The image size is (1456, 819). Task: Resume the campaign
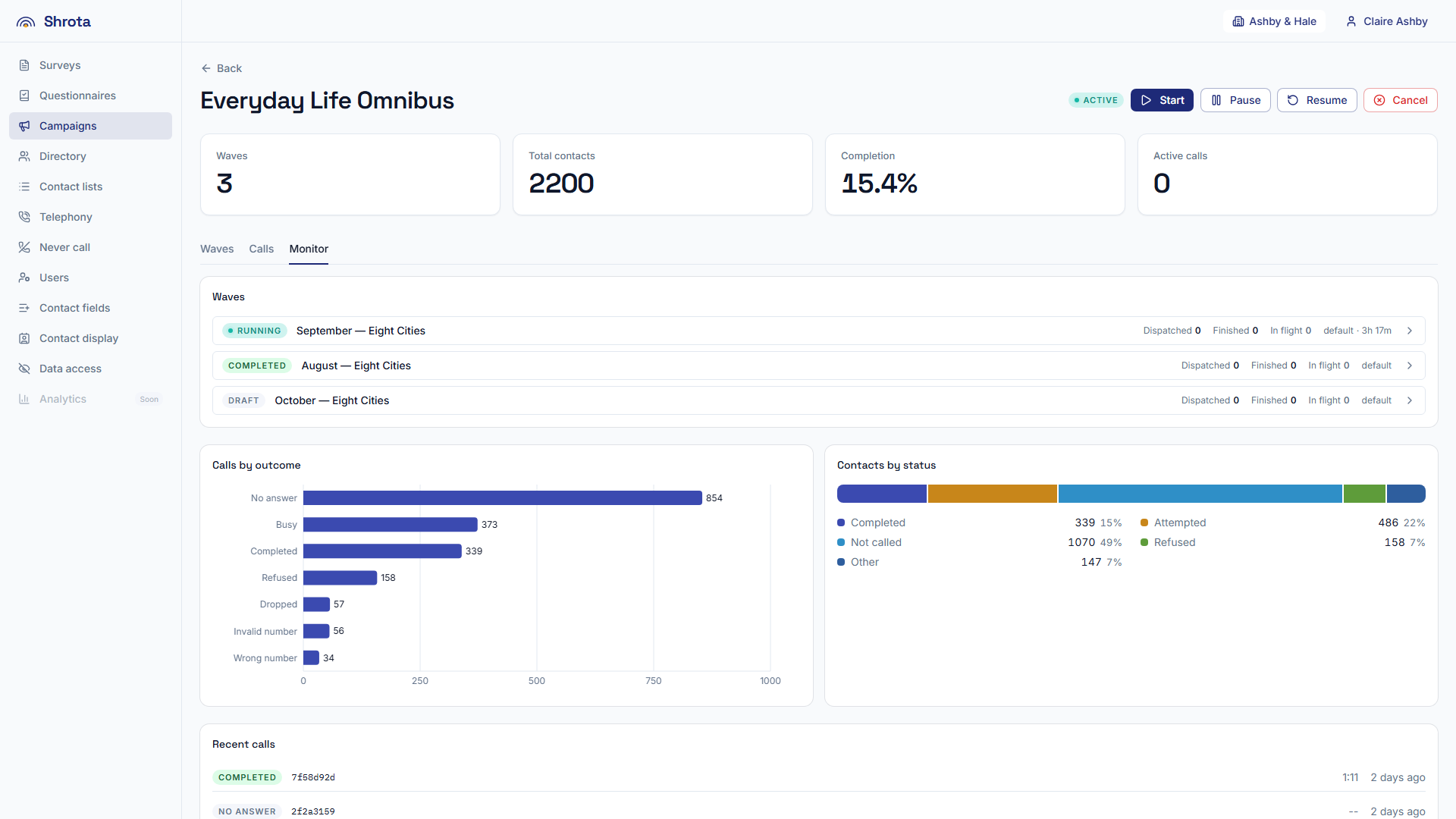(x=1316, y=100)
